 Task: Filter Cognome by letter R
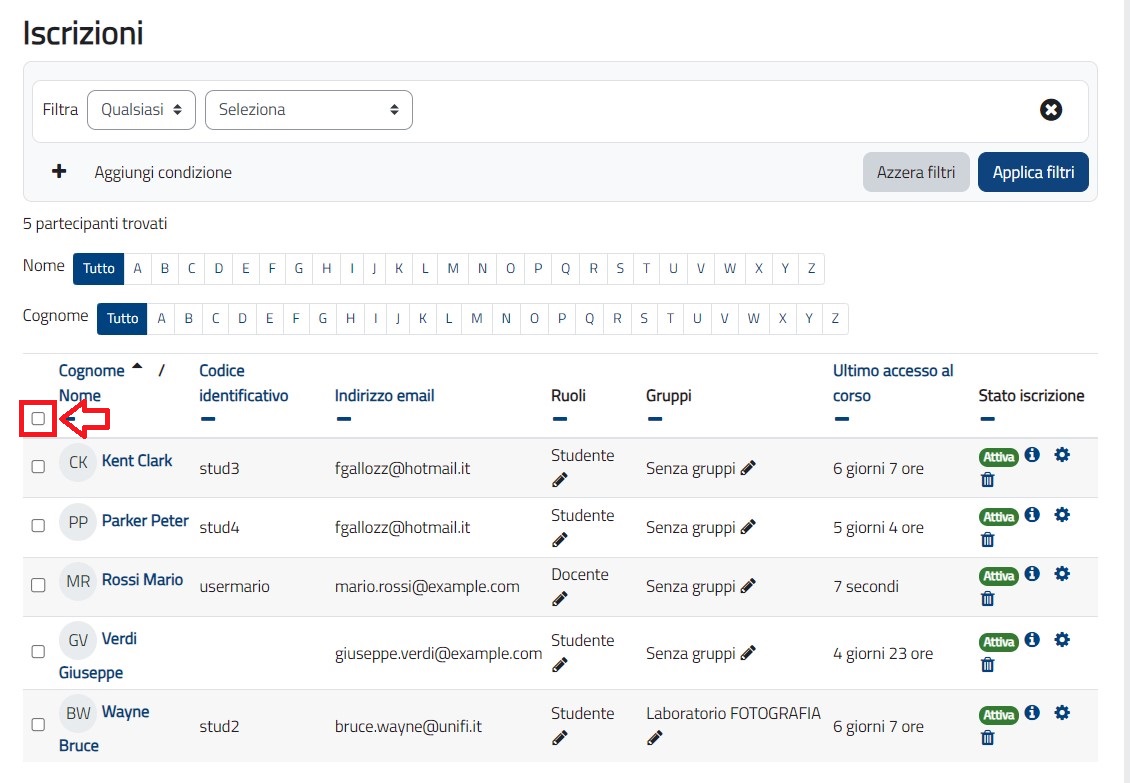(x=617, y=319)
